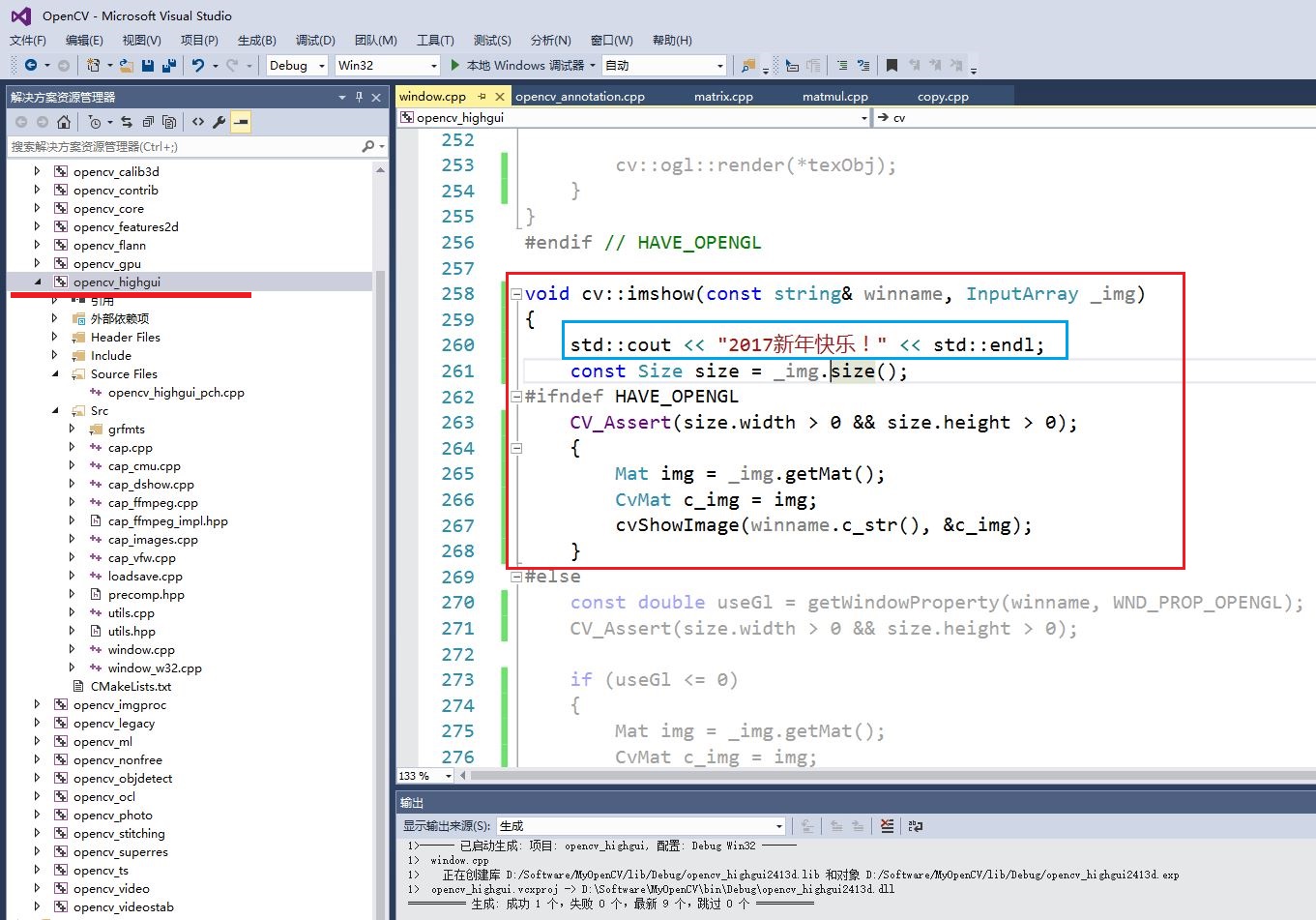Image resolution: width=1316 pixels, height=920 pixels.
Task: Collapse all nodes in Solution Explorer
Action: click(x=148, y=122)
